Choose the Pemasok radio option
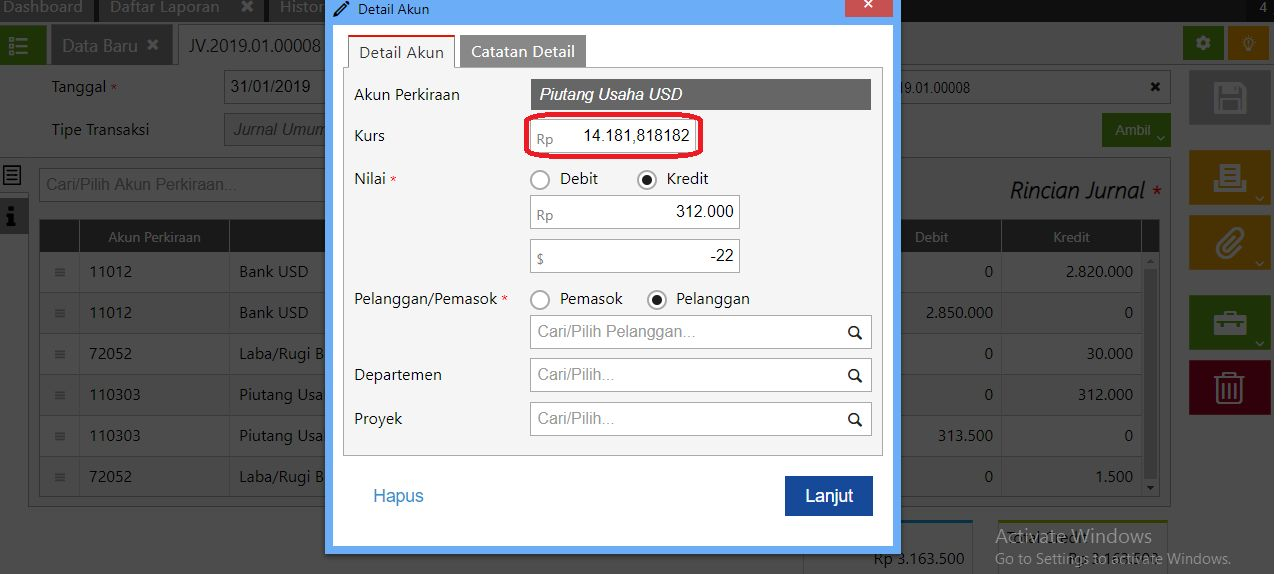 point(541,299)
